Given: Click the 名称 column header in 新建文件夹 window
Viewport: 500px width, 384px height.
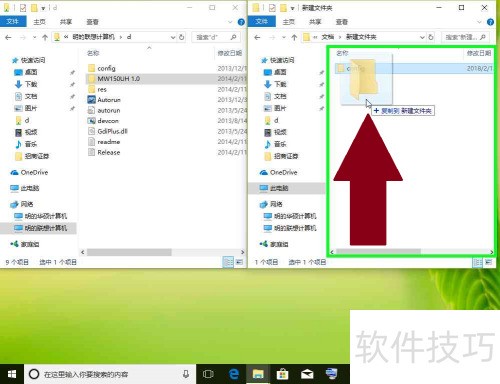Looking at the screenshot, I should (342, 53).
